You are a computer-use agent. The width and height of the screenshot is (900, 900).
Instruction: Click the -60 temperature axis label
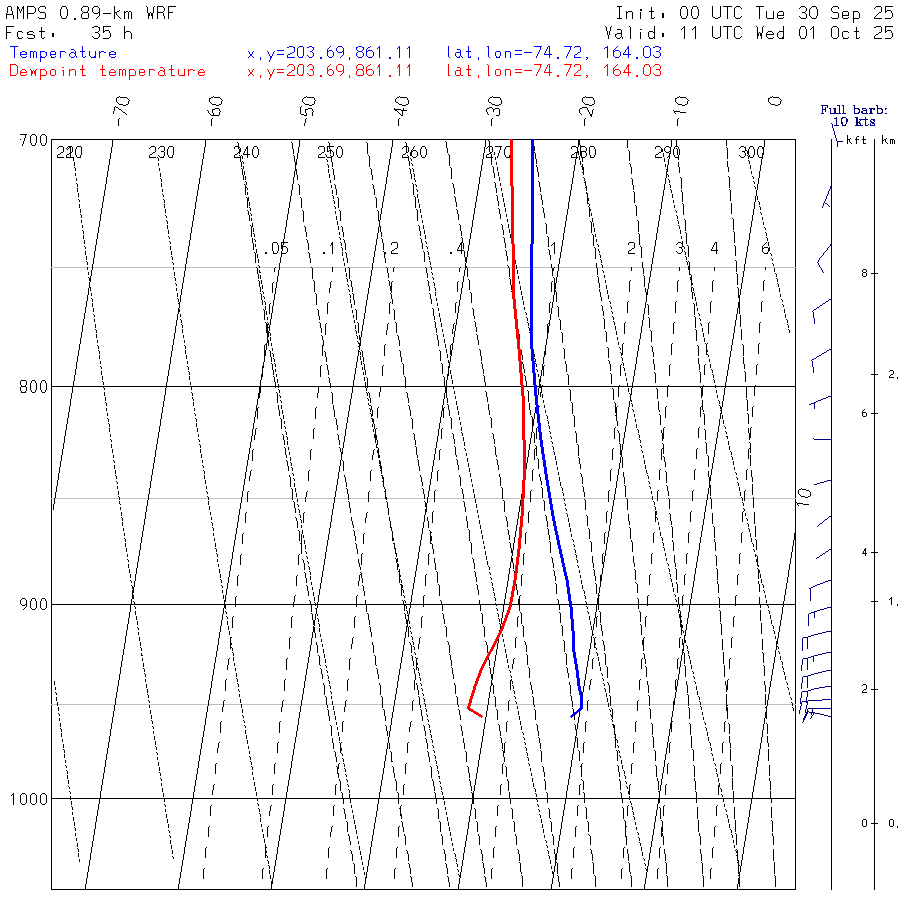pyautogui.click(x=215, y=111)
